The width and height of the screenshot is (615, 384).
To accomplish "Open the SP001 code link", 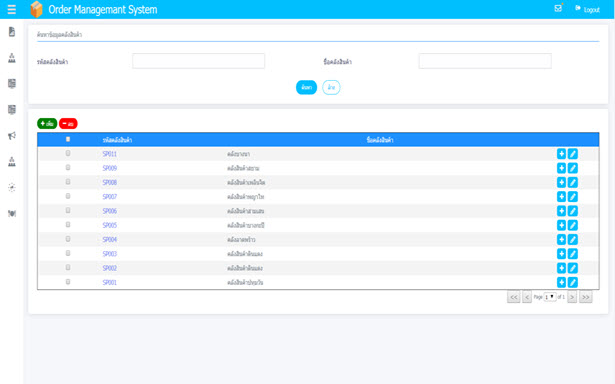I will click(x=109, y=282).
